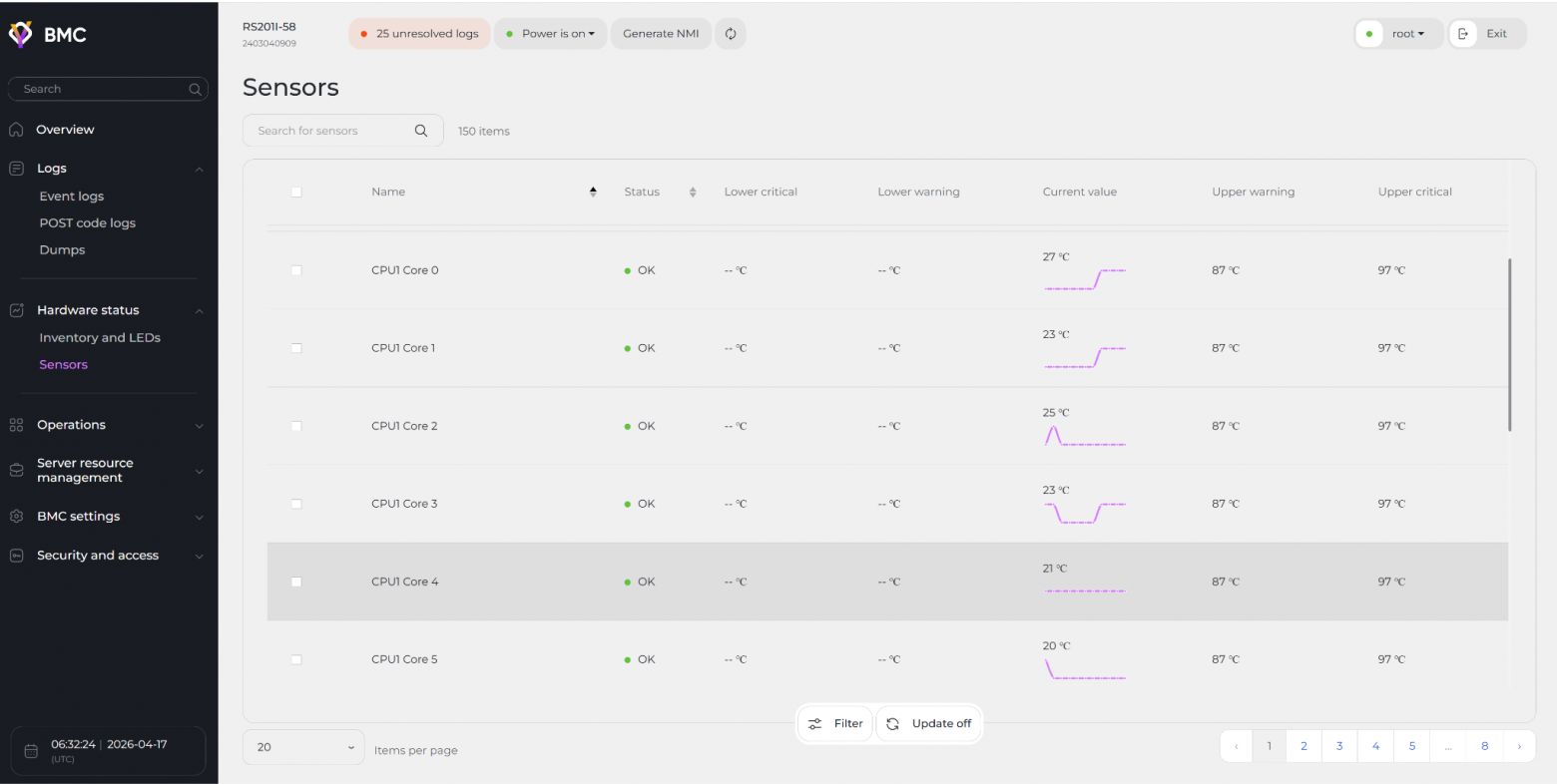Toggle the select-all checkbox in table header
Image resolution: width=1557 pixels, height=784 pixels.
tap(296, 192)
